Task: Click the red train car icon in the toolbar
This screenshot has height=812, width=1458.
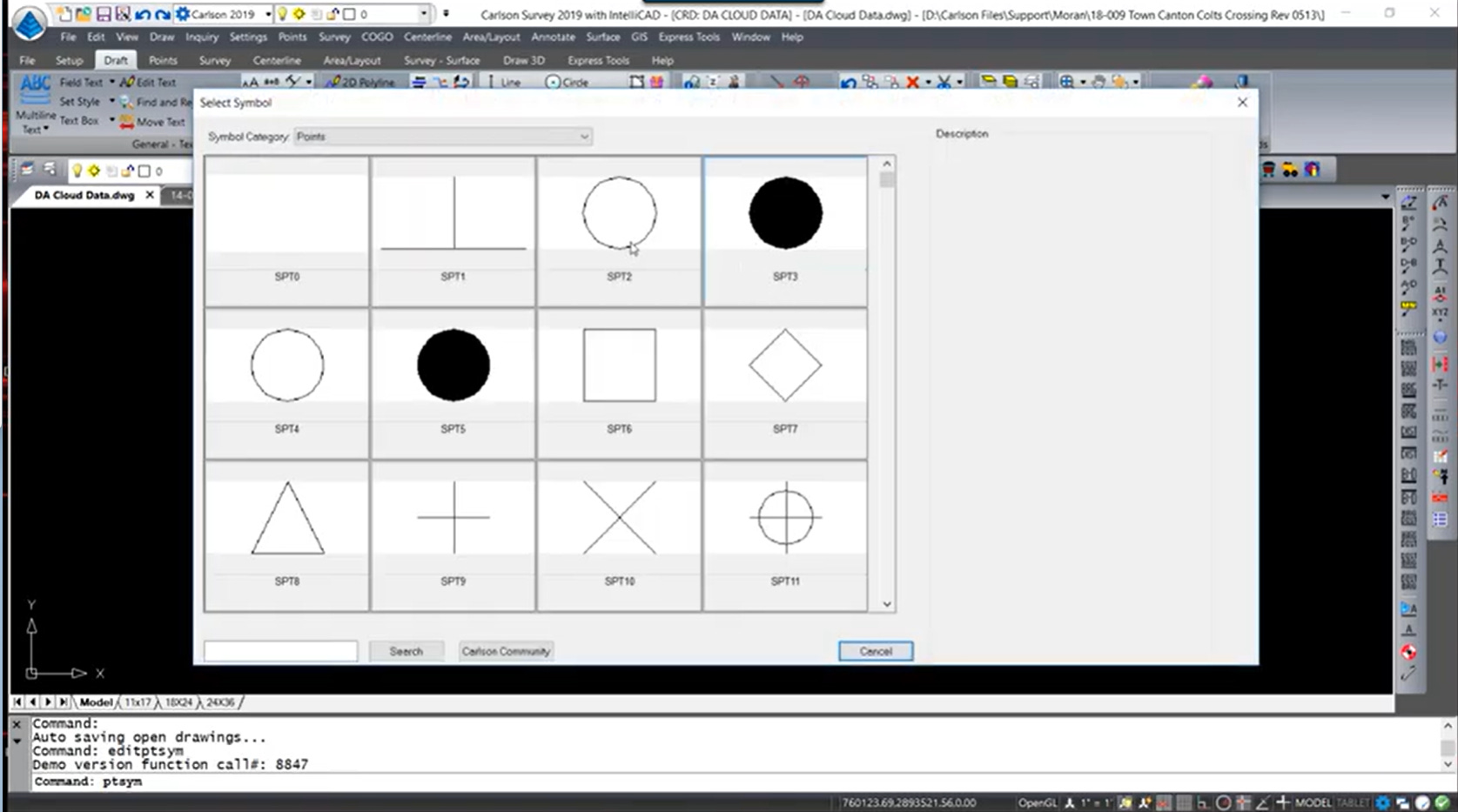Action: tap(1269, 170)
